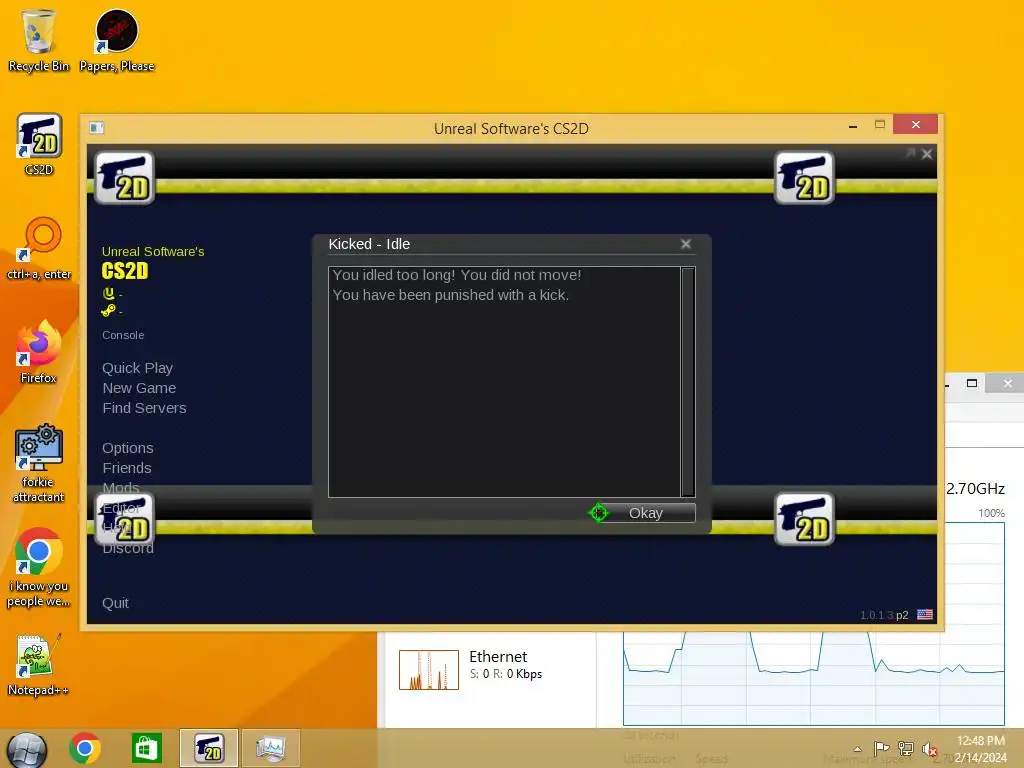Select the Chrome 'i know you people' shortcut
The width and height of the screenshot is (1024, 768).
click(x=39, y=567)
